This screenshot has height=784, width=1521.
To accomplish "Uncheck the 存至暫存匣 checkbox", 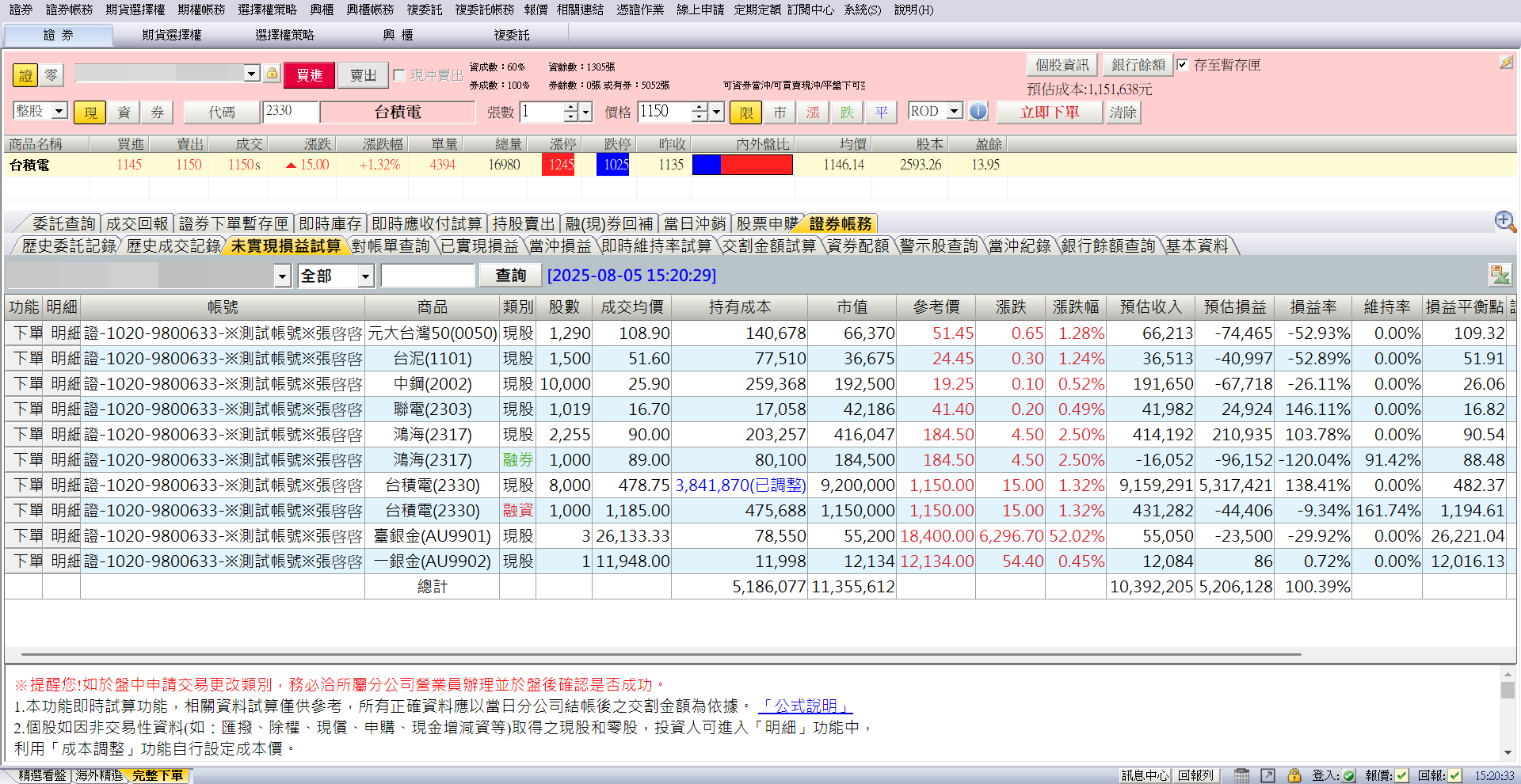I will (1183, 65).
